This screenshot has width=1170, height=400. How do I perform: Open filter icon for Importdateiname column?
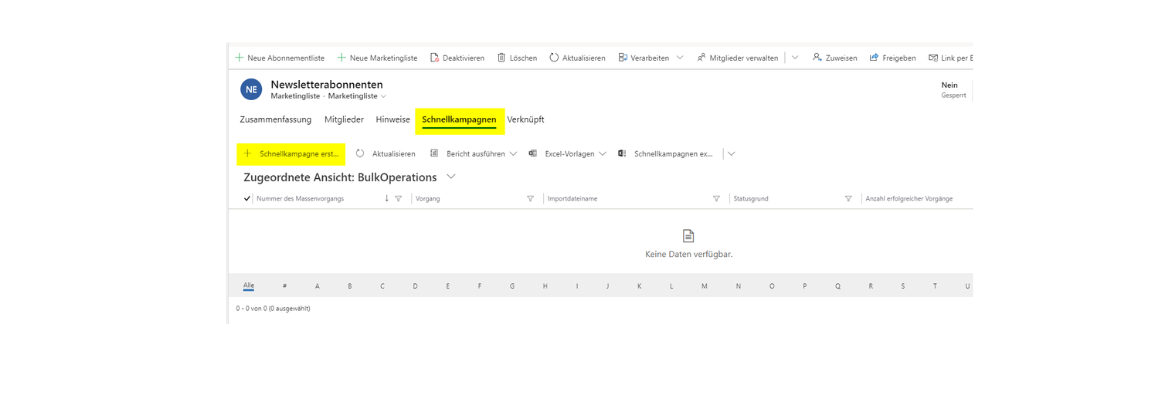[716, 199]
